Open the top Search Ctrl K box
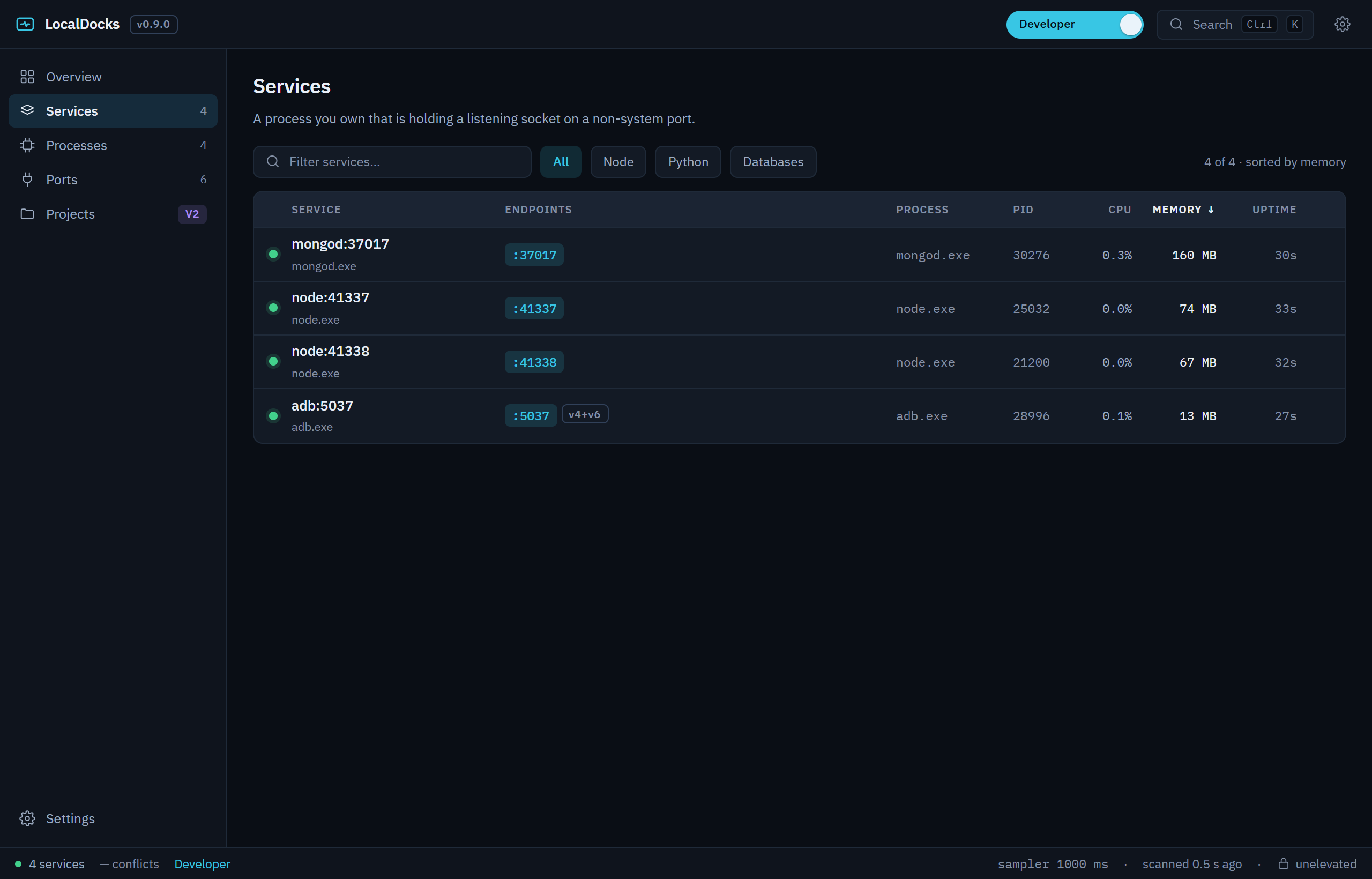 (x=1234, y=24)
